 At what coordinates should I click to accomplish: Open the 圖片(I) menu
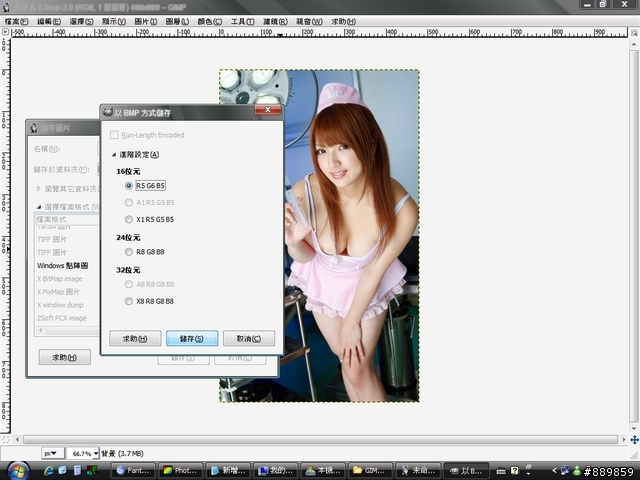[146, 21]
